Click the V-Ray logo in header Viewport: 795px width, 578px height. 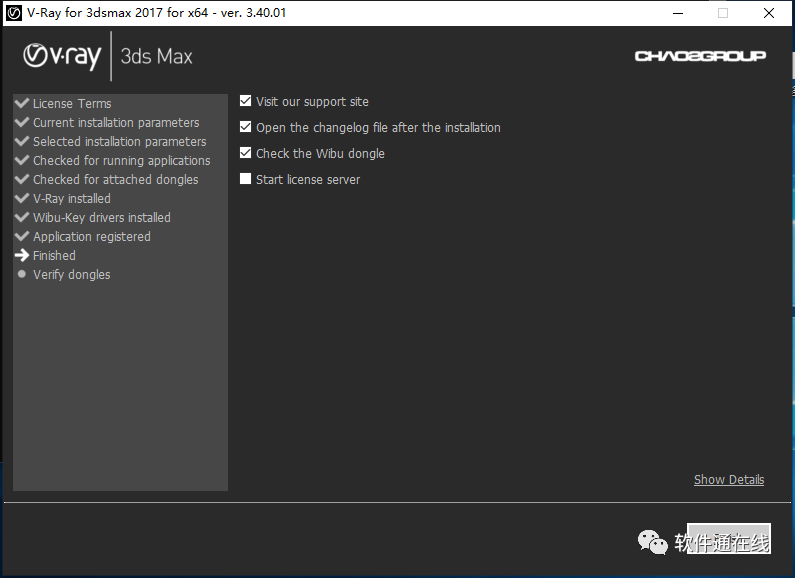[62, 56]
